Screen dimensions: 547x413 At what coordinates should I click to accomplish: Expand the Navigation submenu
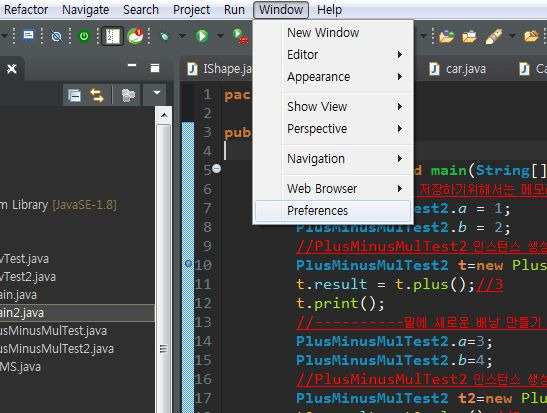point(333,159)
